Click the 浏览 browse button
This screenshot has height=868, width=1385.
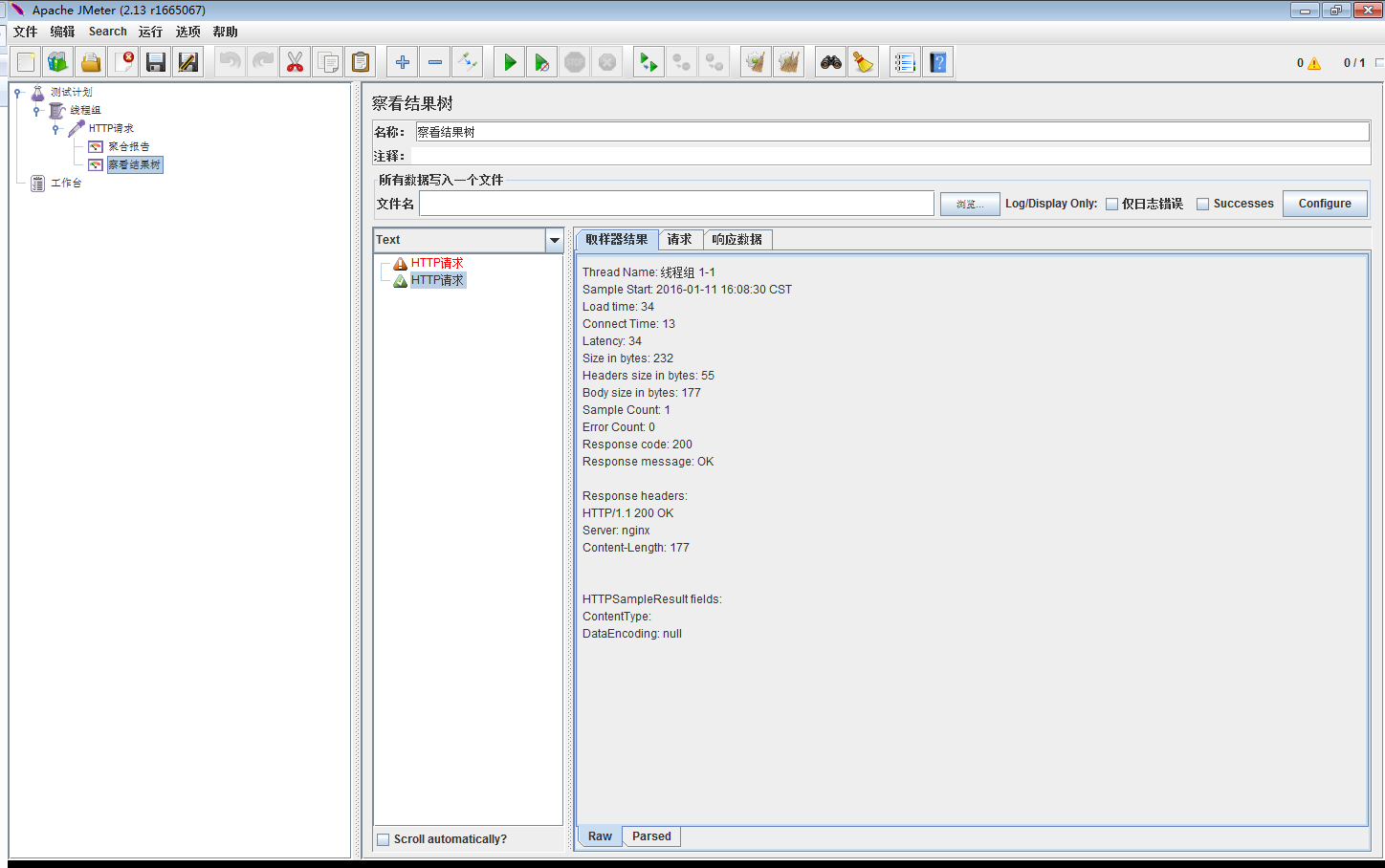[970, 204]
